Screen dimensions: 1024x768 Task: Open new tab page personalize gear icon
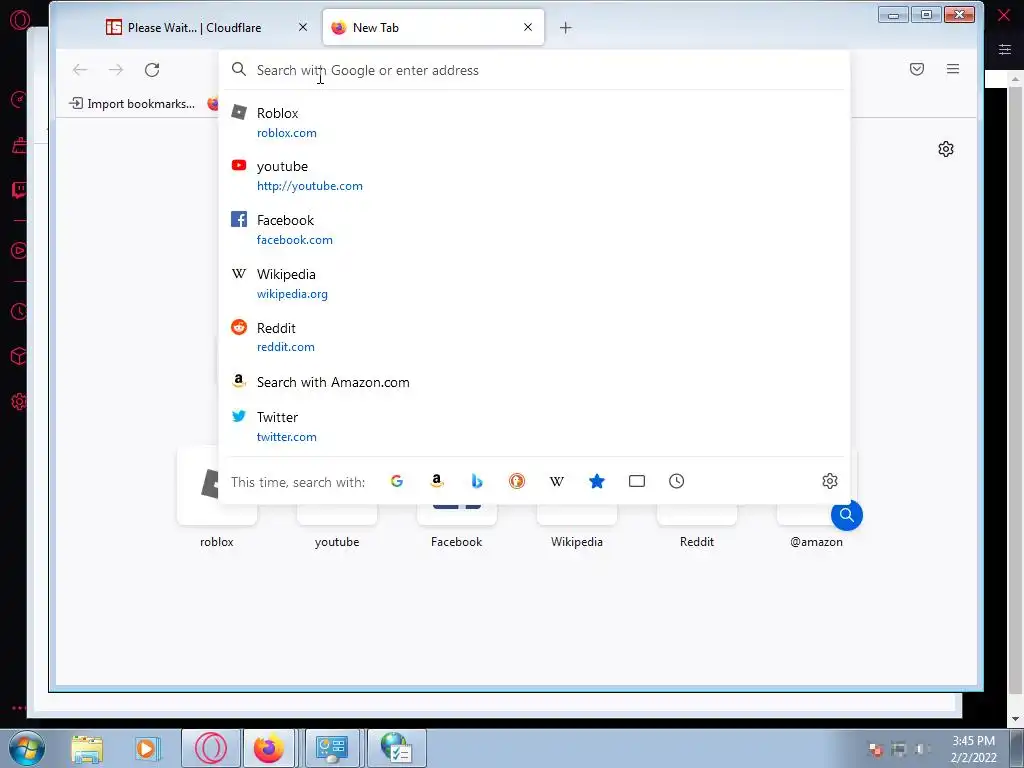946,149
